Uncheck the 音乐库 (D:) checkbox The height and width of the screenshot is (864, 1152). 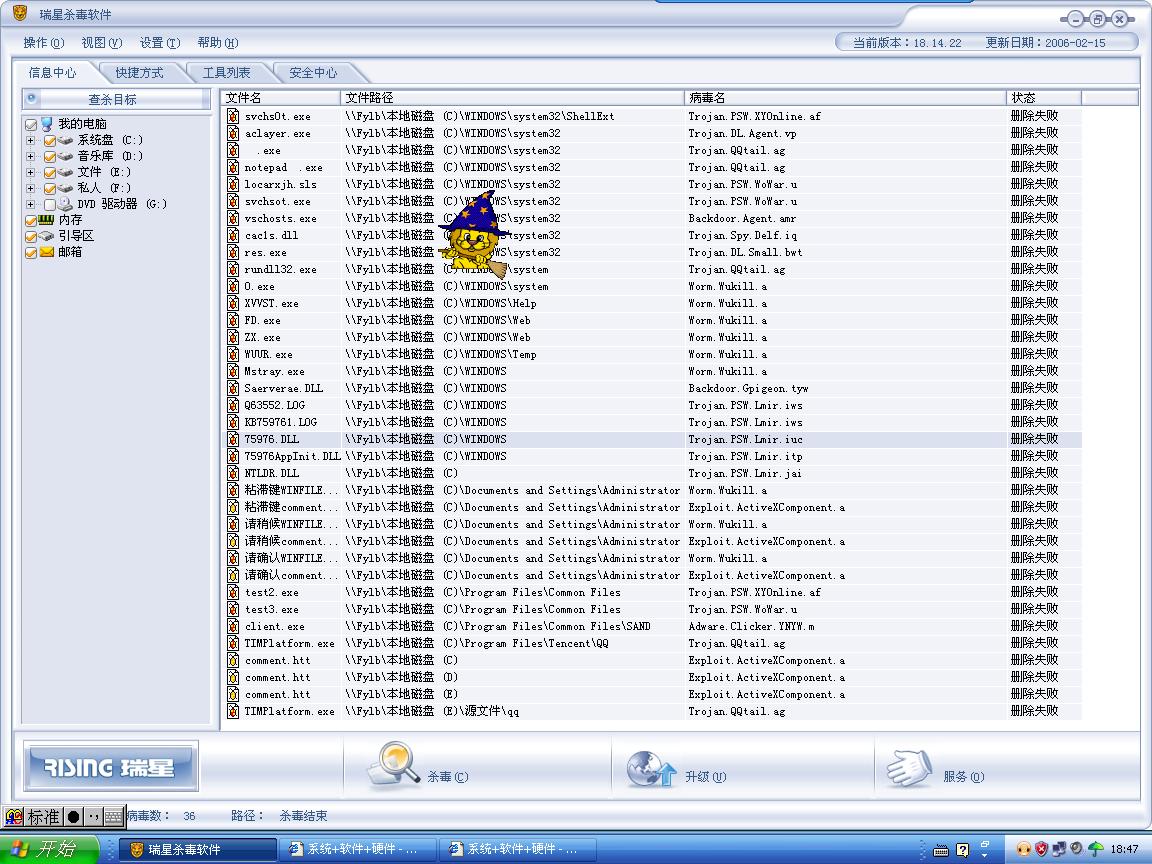pyautogui.click(x=50, y=156)
